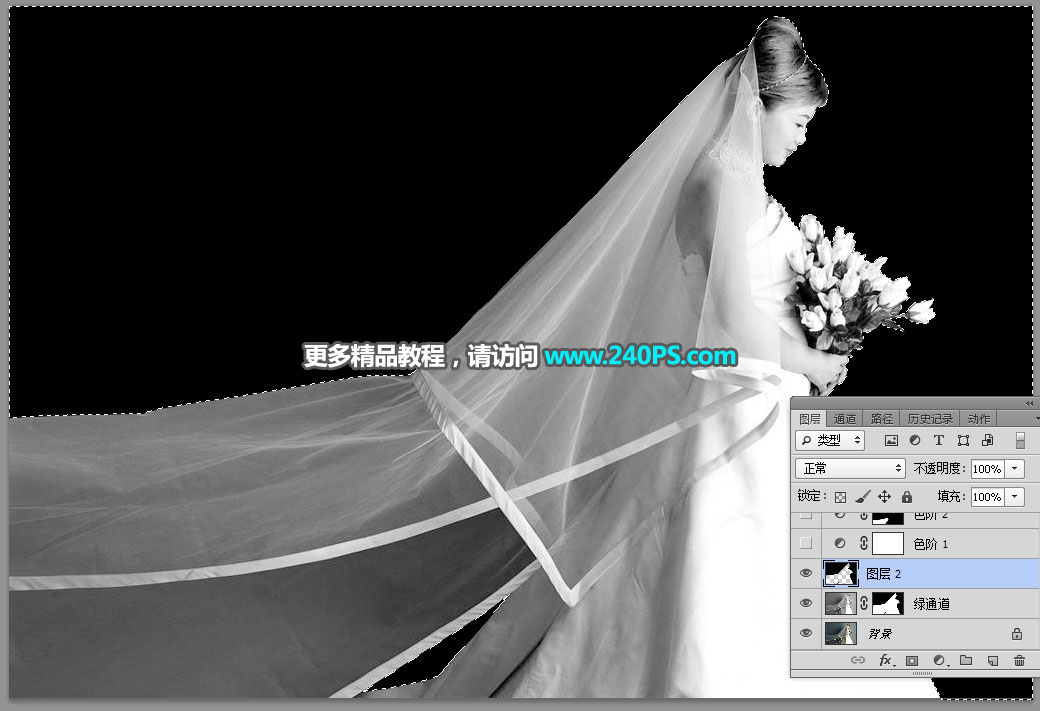Show the 色阶 2 layer visibility box
1040x711 pixels.
[806, 515]
